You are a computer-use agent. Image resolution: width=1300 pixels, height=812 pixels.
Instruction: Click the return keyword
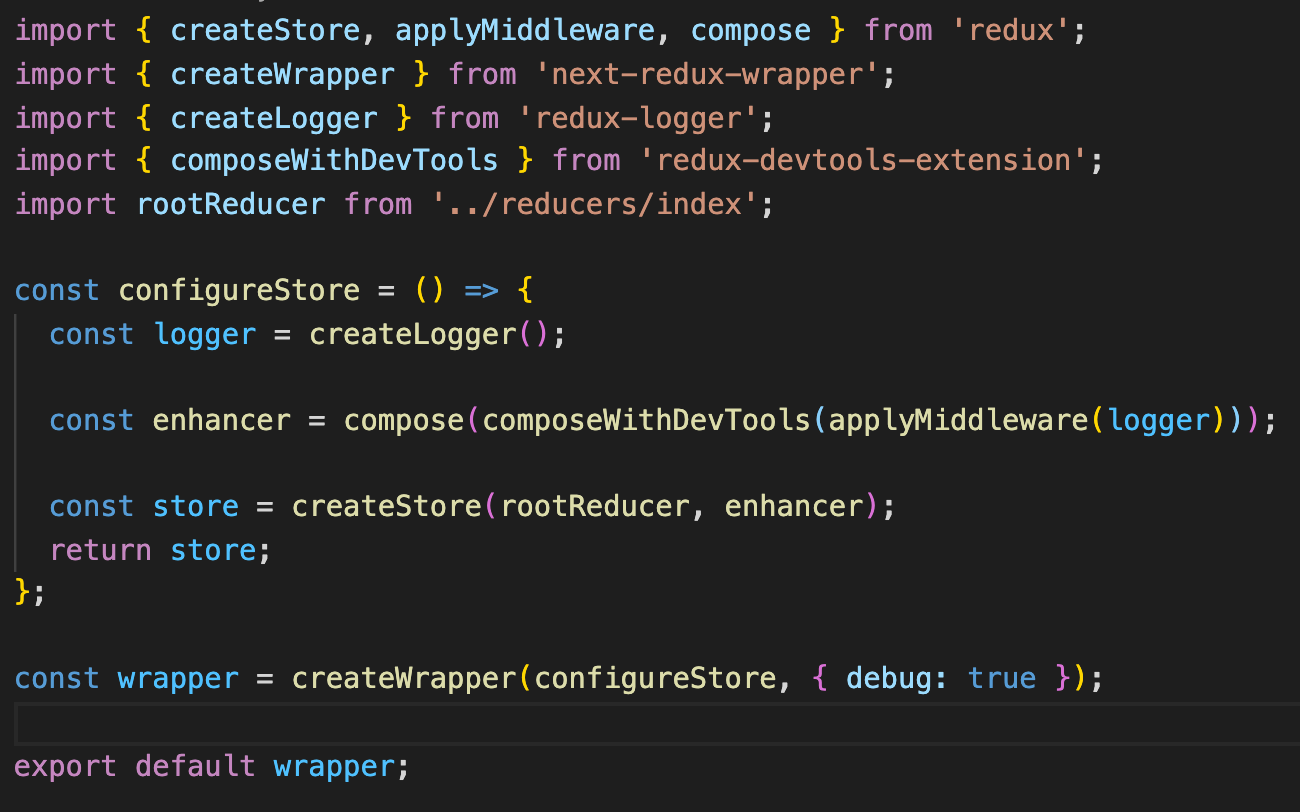click(x=101, y=550)
